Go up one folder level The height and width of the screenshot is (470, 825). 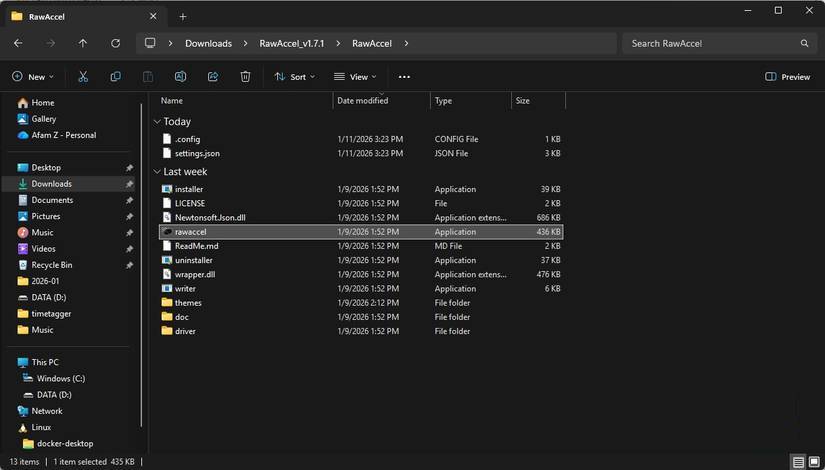tap(83, 44)
